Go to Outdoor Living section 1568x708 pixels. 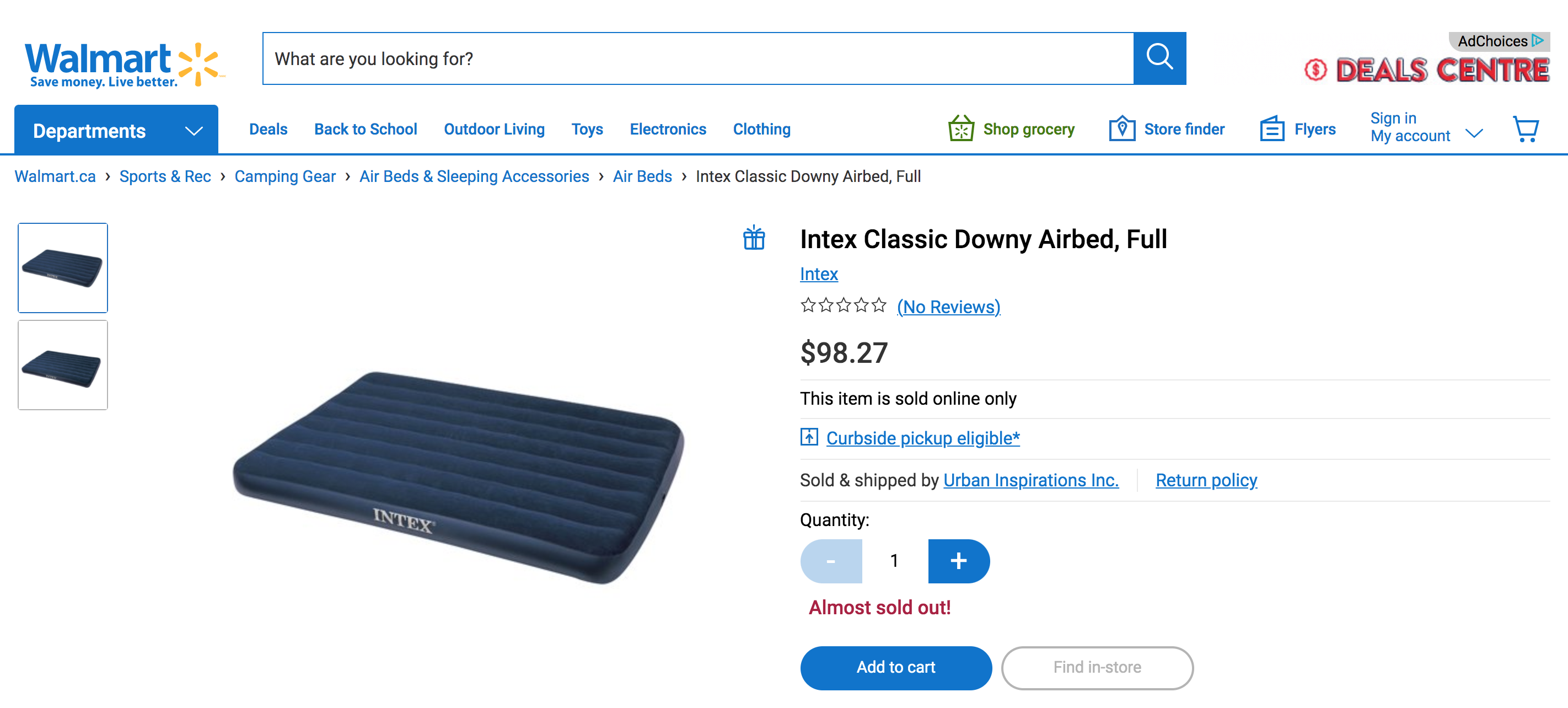point(493,129)
